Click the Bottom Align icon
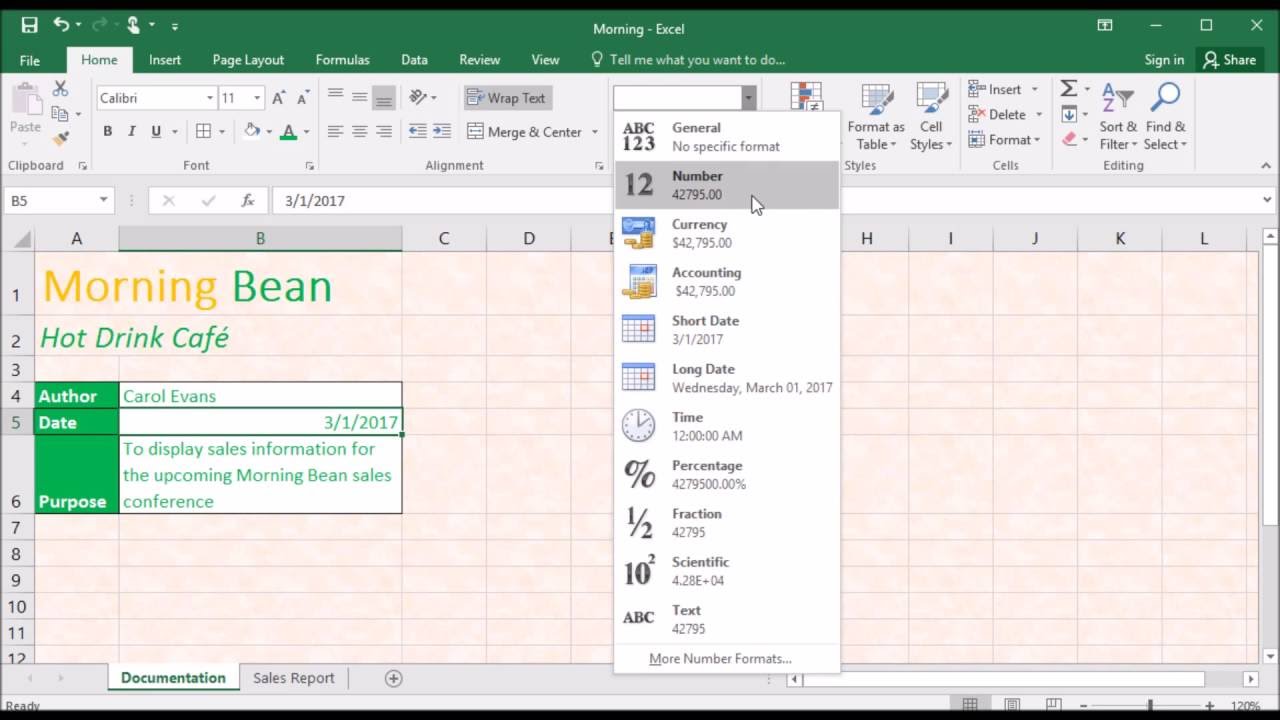Image resolution: width=1280 pixels, height=720 pixels. coord(383,98)
